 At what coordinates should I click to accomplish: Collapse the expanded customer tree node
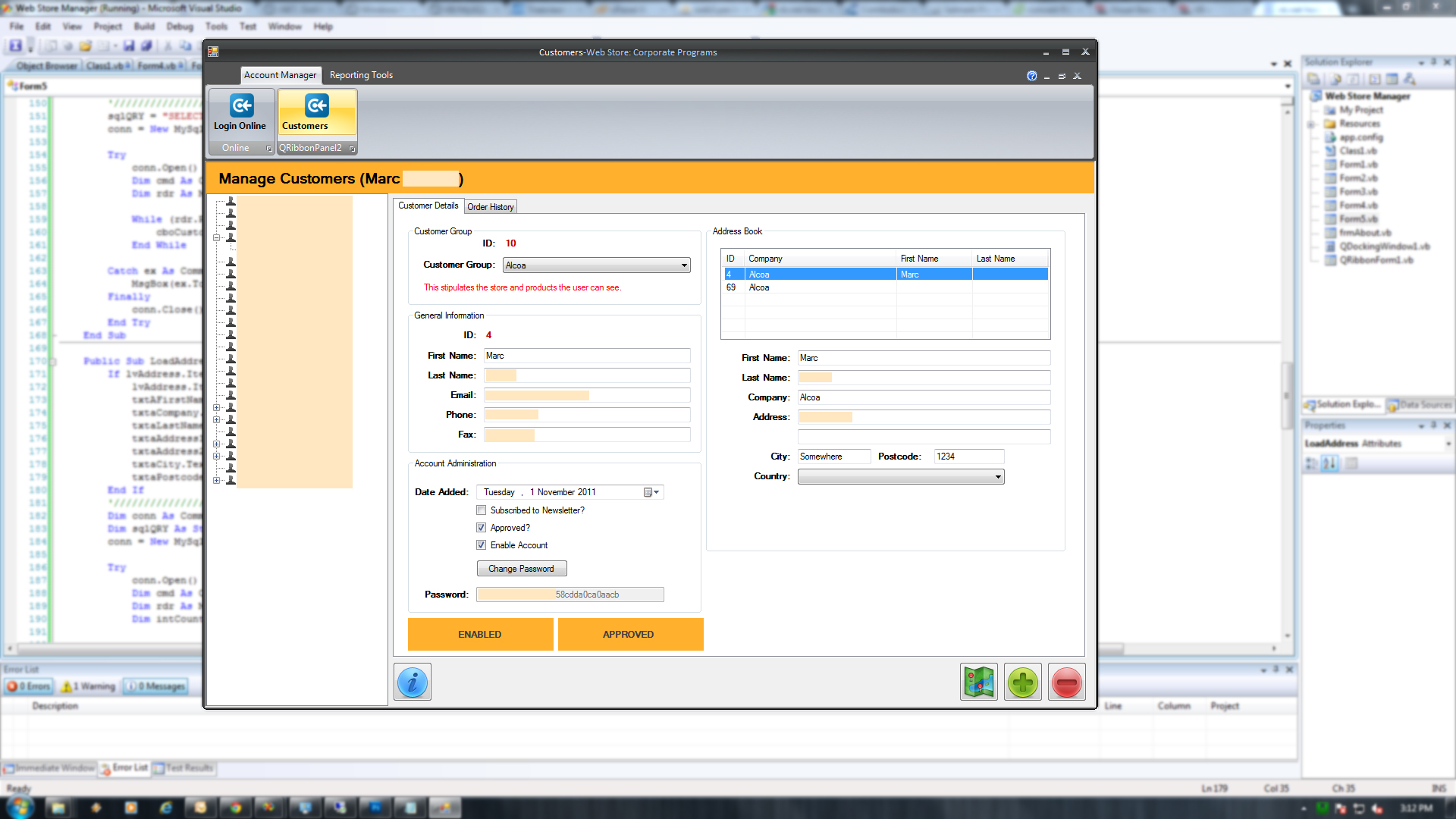pyautogui.click(x=217, y=237)
